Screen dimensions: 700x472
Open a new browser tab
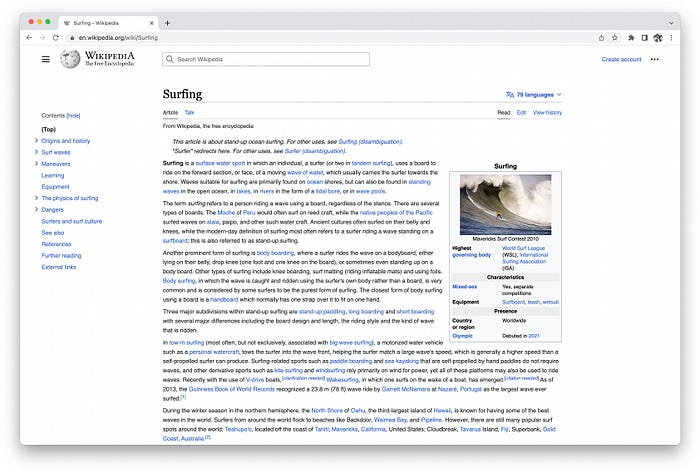167,23
